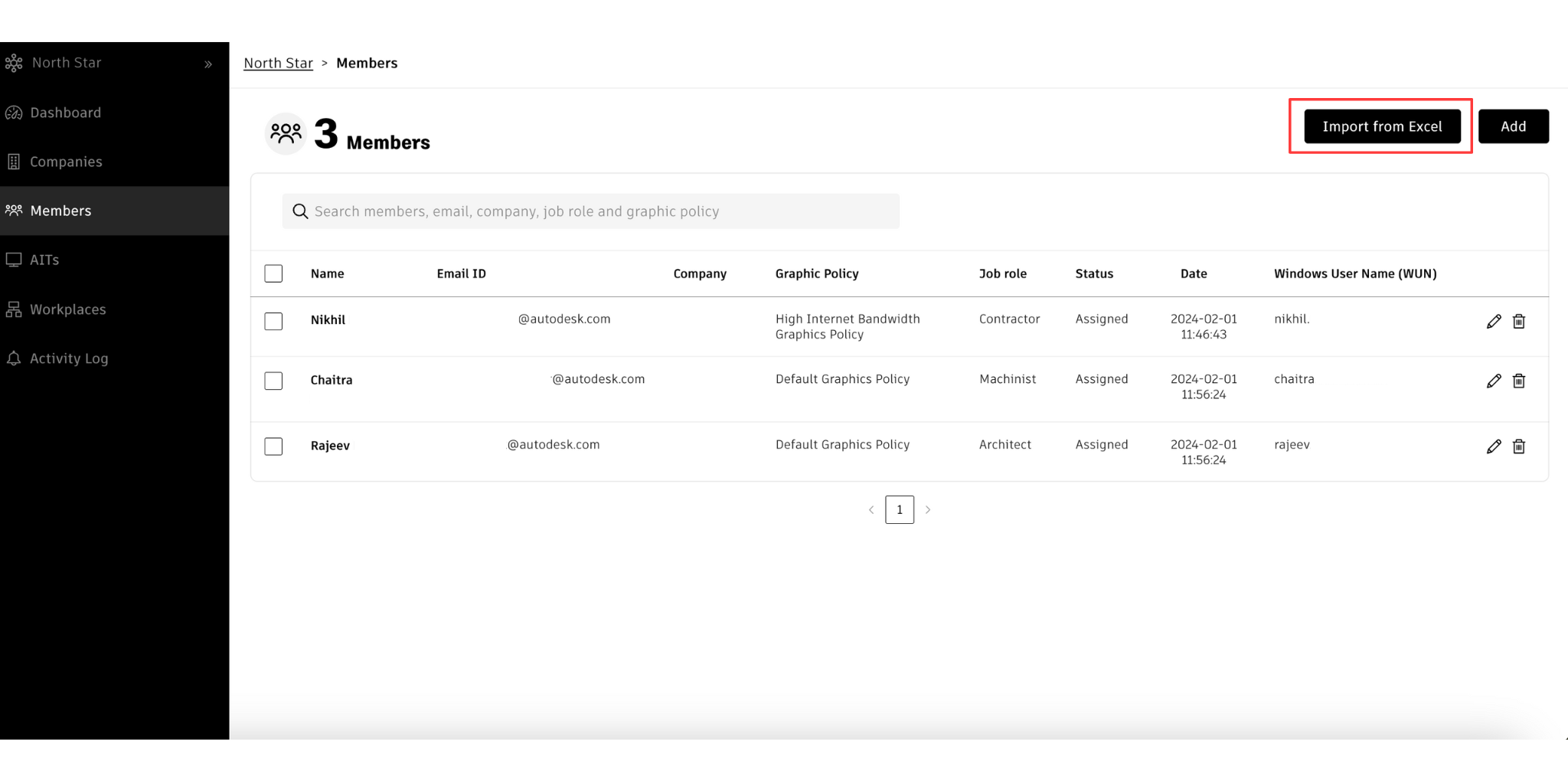
Task: Click the edit pencil icon for Chaitra
Action: (x=1494, y=381)
